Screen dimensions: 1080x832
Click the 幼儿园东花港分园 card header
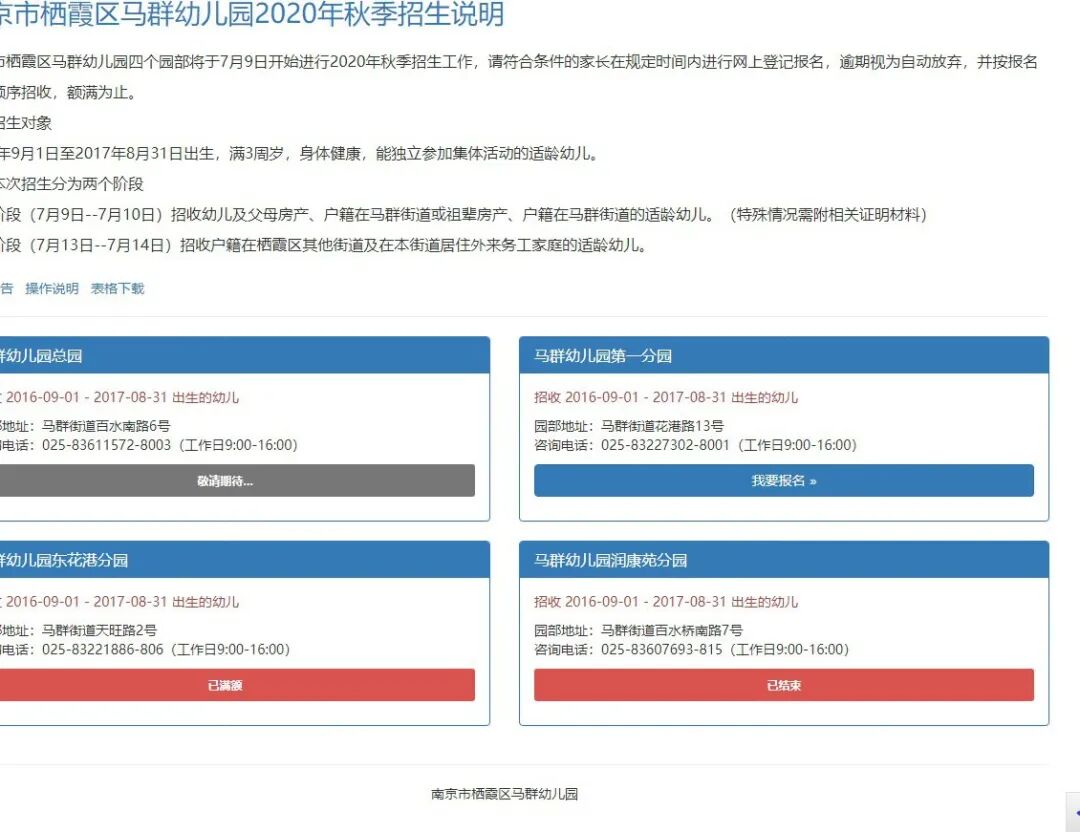point(245,560)
